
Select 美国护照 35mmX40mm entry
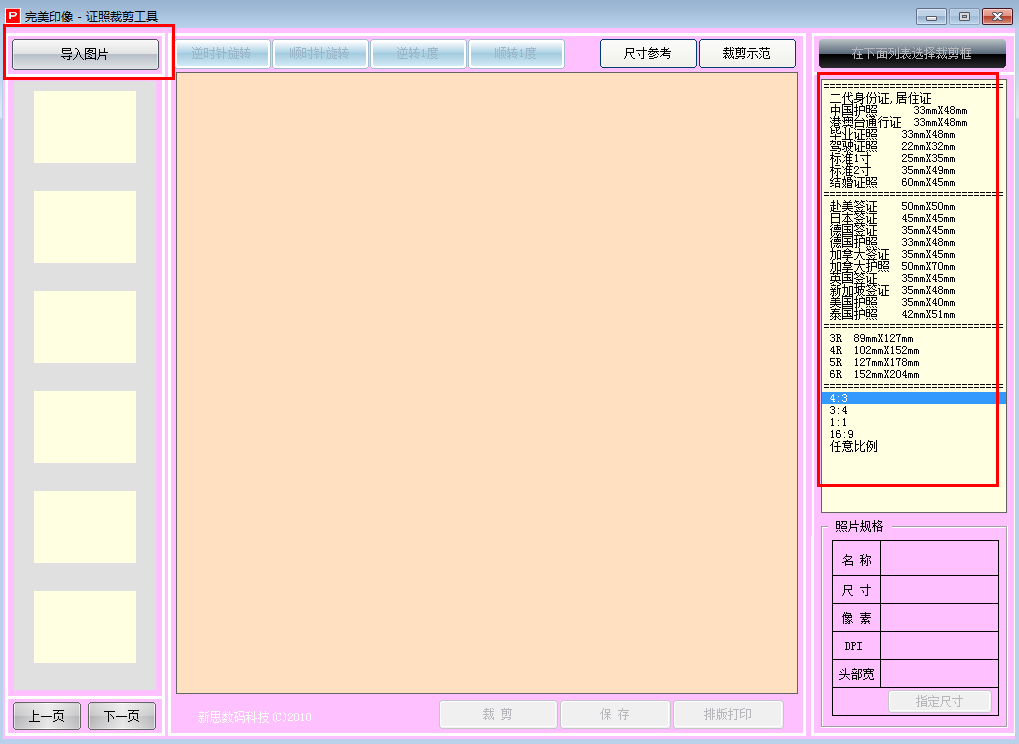(913, 303)
